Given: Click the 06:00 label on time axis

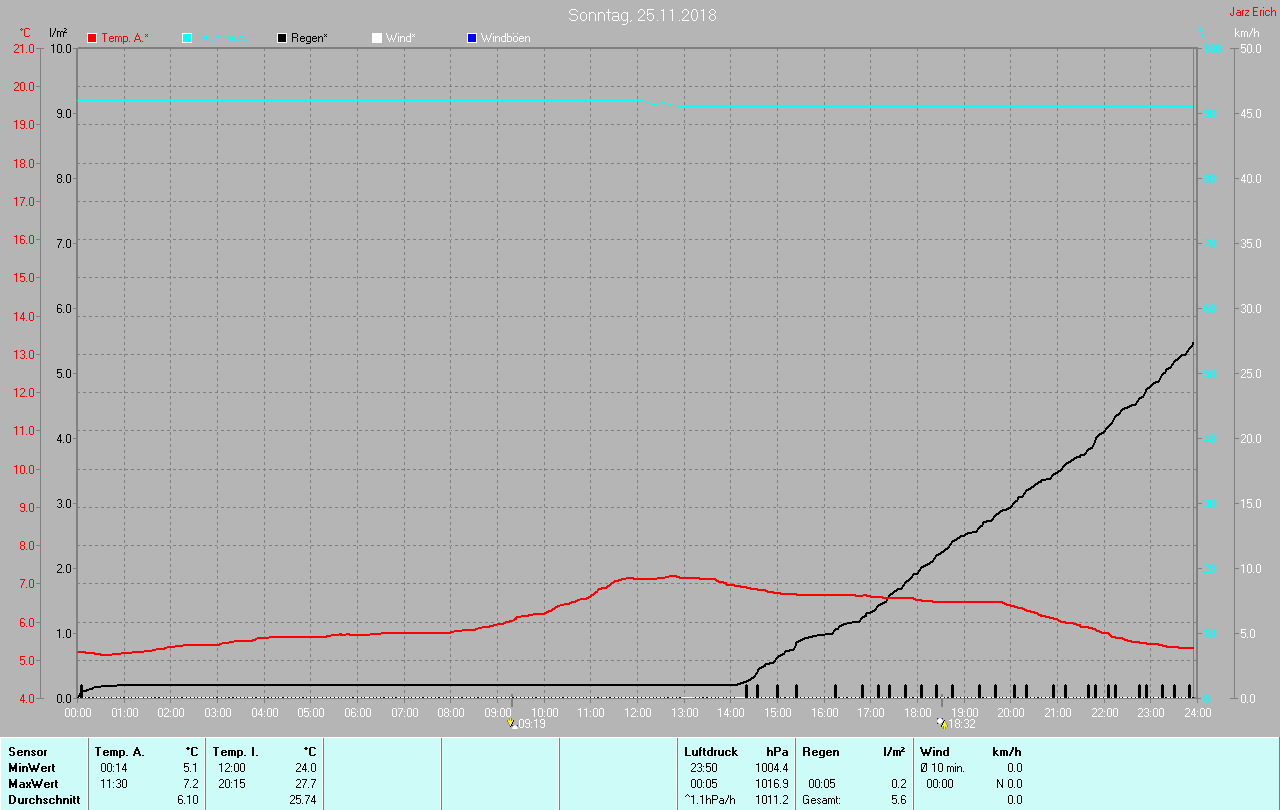Looking at the screenshot, I should 358,712.
